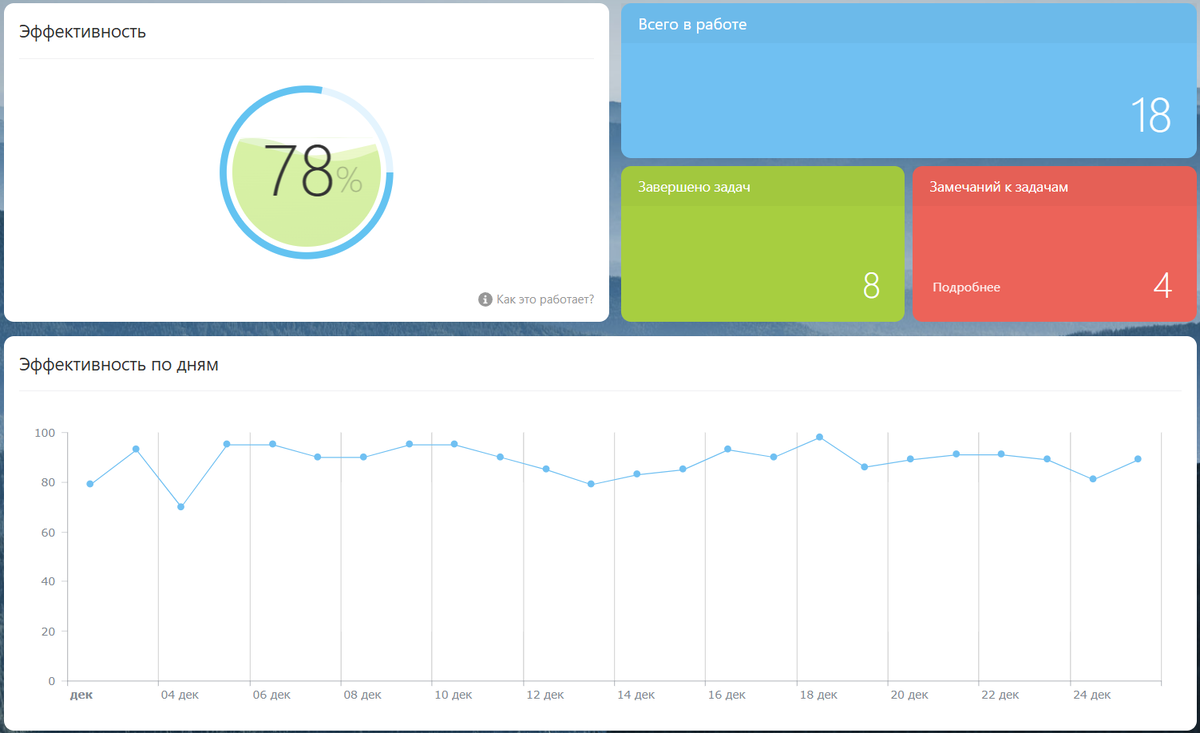
Task: Click the value 8 in the green card
Action: pyautogui.click(x=871, y=286)
